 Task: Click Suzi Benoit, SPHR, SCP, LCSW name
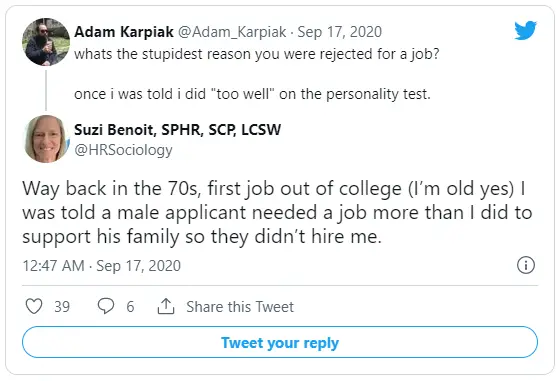coord(178,129)
